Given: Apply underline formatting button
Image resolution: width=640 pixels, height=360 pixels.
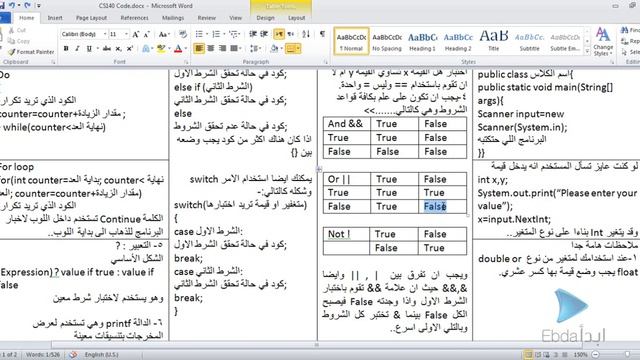Looking at the screenshot, I should (89, 49).
